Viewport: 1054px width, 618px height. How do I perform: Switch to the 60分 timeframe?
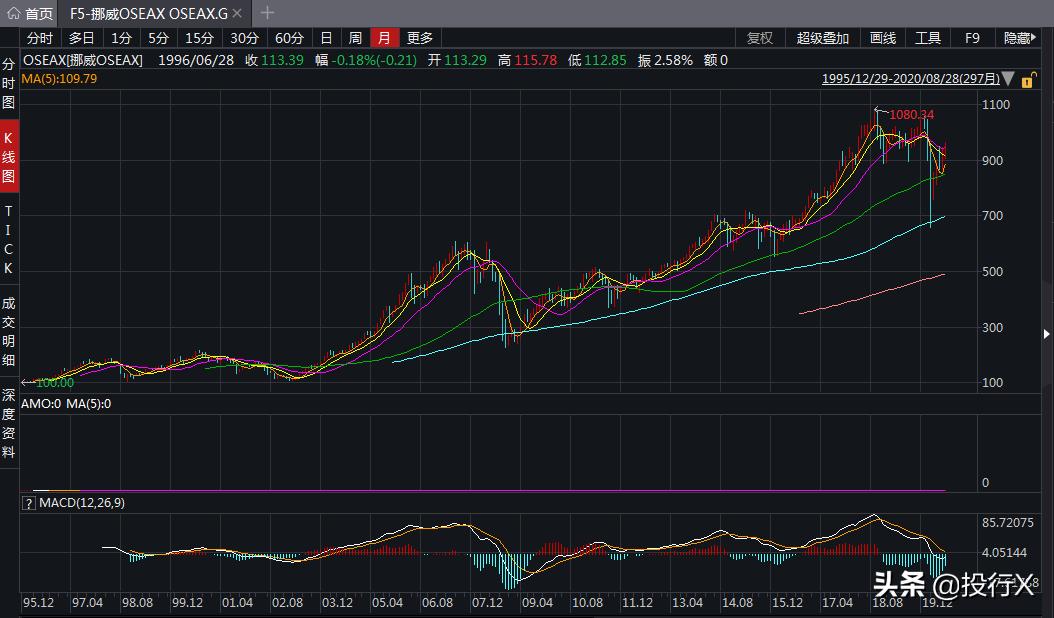click(288, 38)
